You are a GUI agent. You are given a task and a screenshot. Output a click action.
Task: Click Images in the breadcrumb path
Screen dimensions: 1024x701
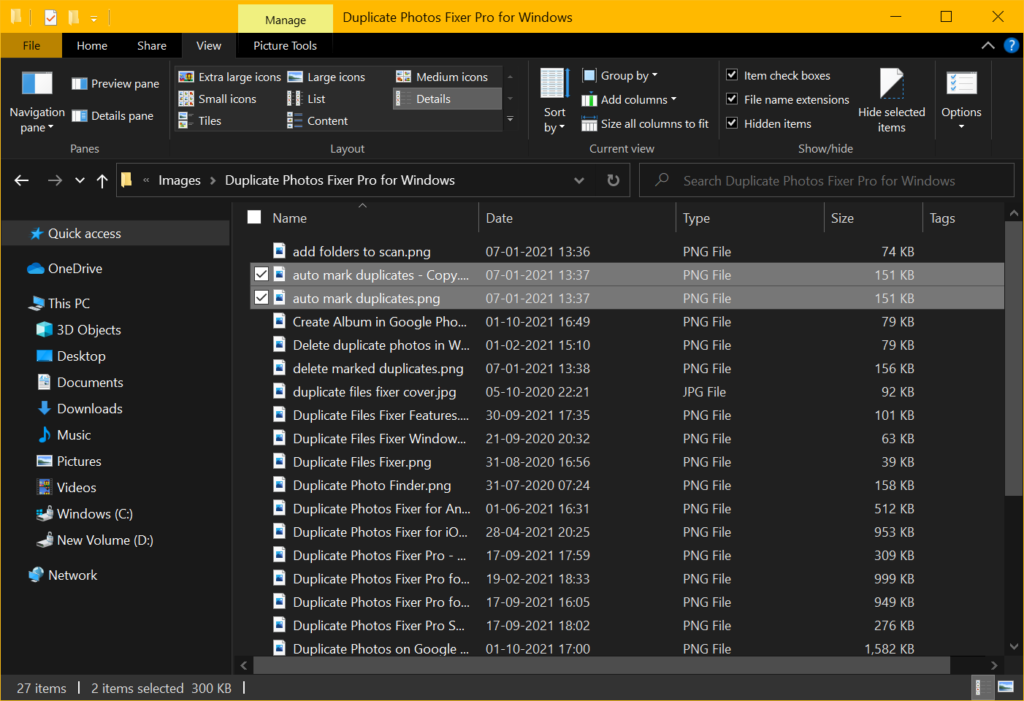click(x=179, y=180)
